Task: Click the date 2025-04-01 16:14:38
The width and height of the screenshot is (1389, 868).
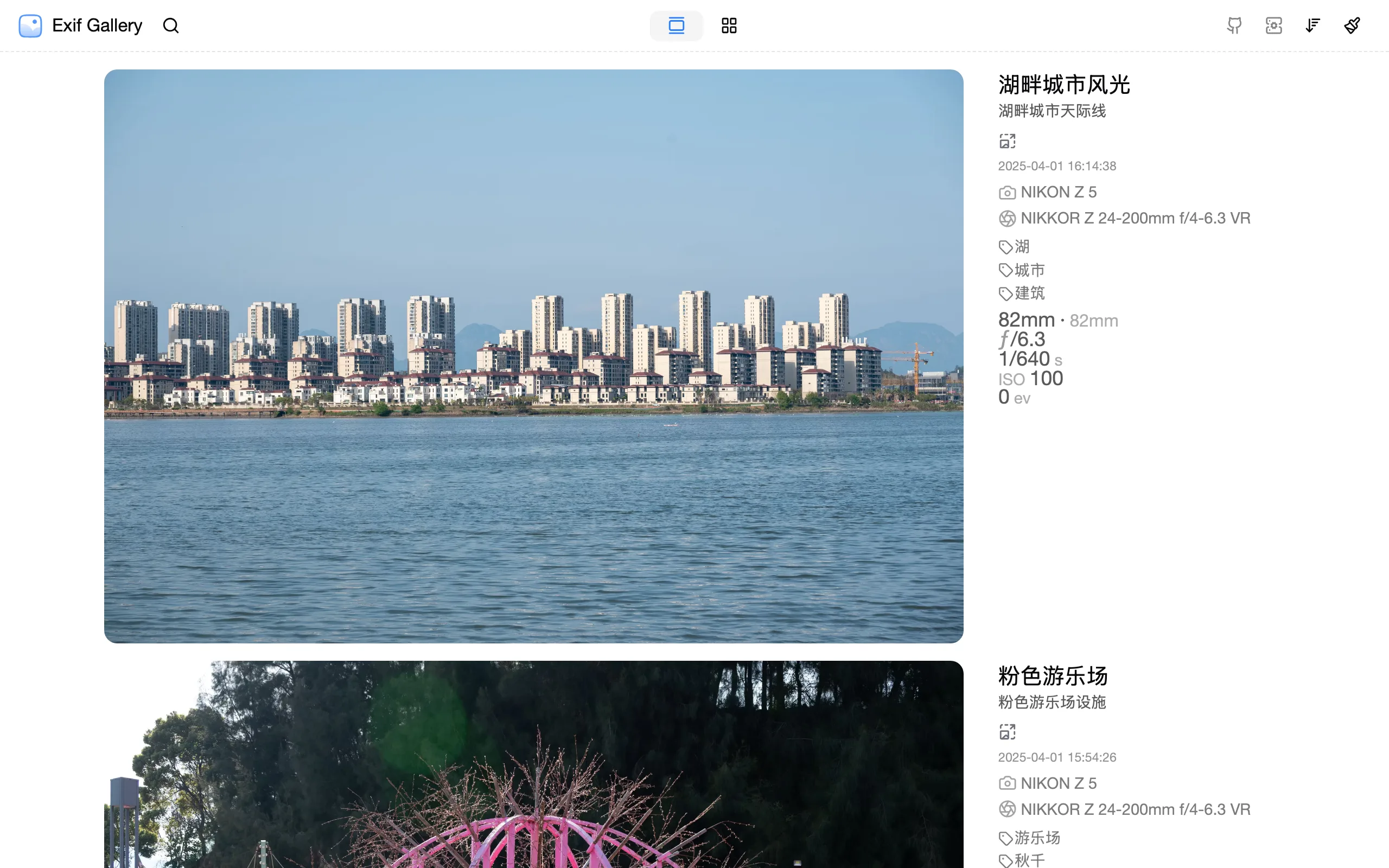Action: 1057,167
